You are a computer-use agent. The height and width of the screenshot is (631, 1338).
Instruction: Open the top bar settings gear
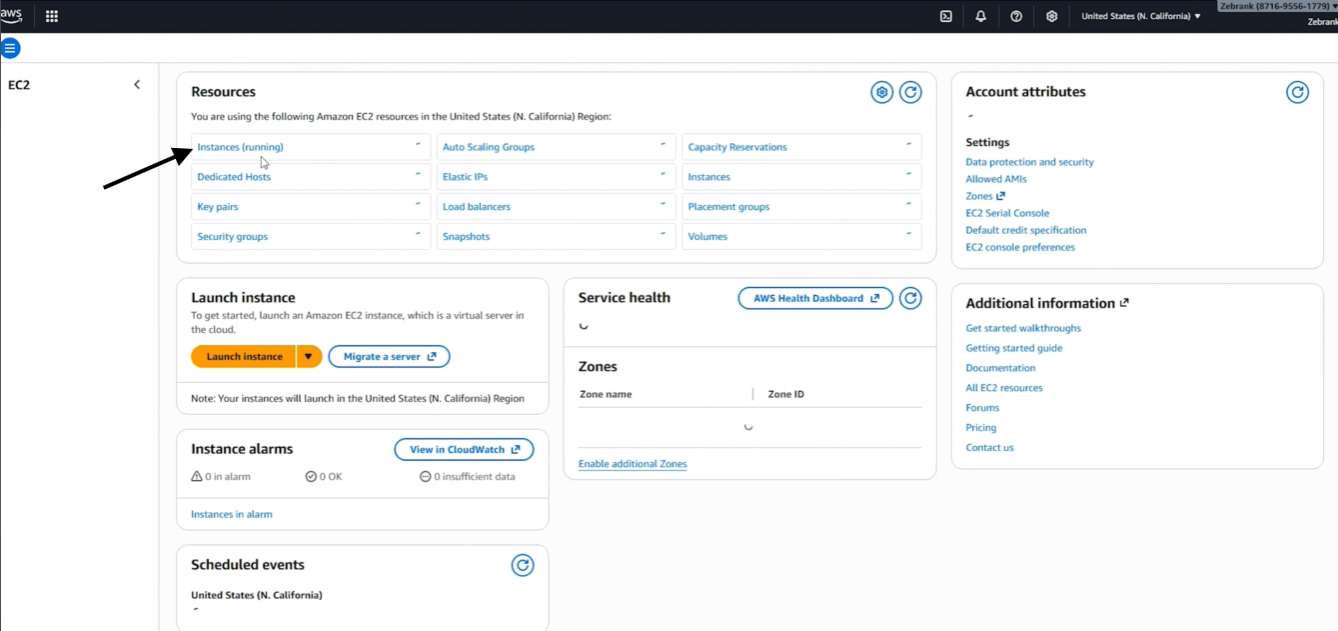click(1051, 16)
